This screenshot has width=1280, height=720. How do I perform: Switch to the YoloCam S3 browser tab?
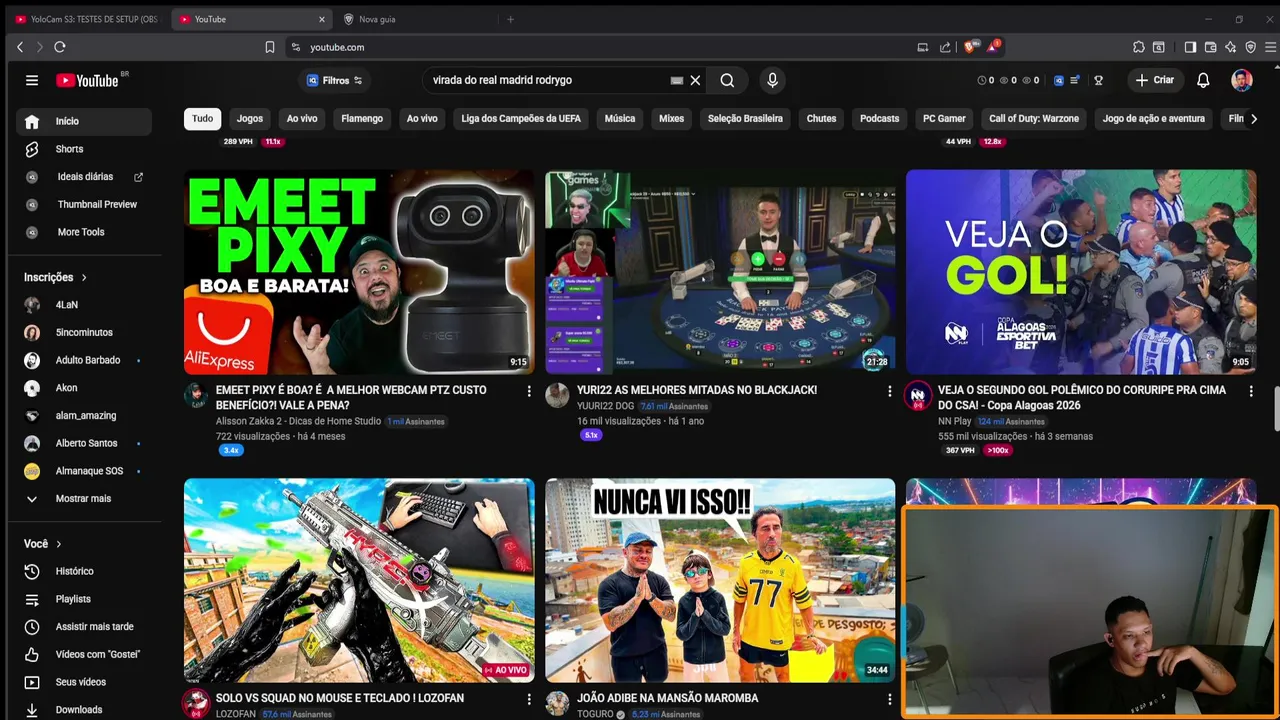pos(87,19)
